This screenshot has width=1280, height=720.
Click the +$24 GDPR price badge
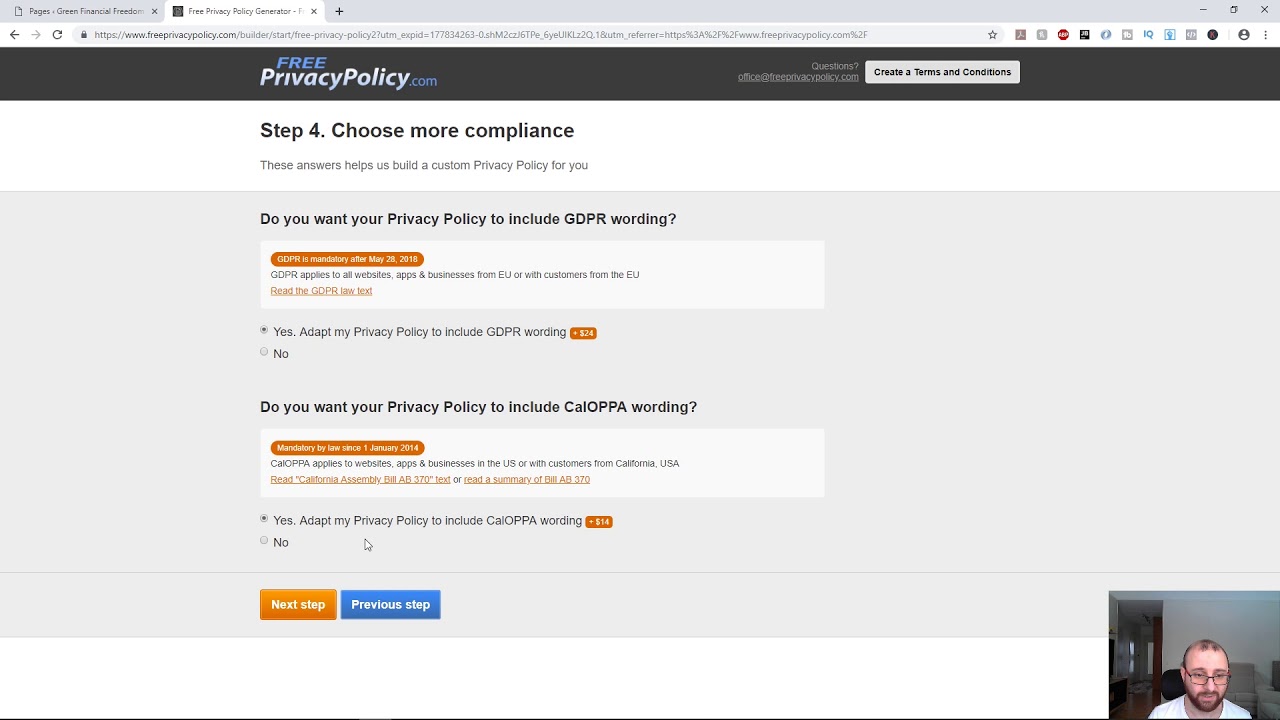(x=583, y=333)
